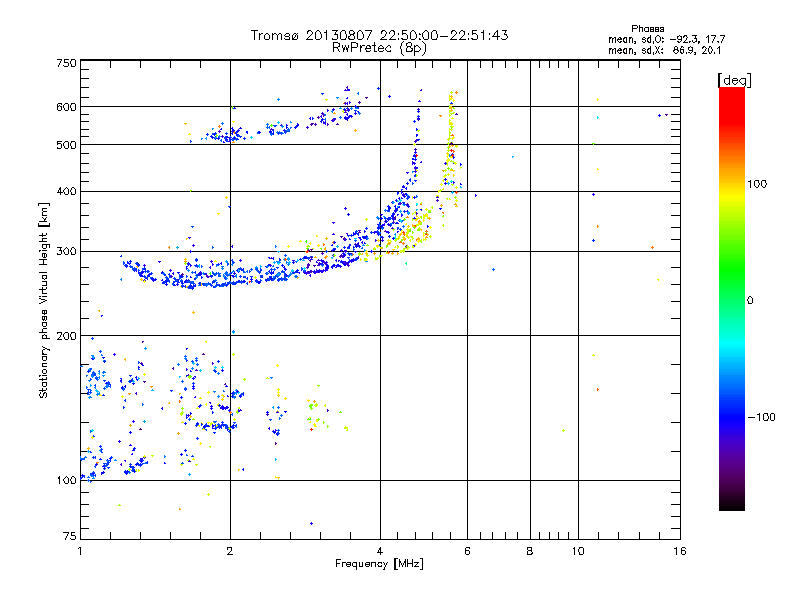This screenshot has width=800, height=600.
Task: Click the x-axis '6' tick label
Action: tap(467, 551)
